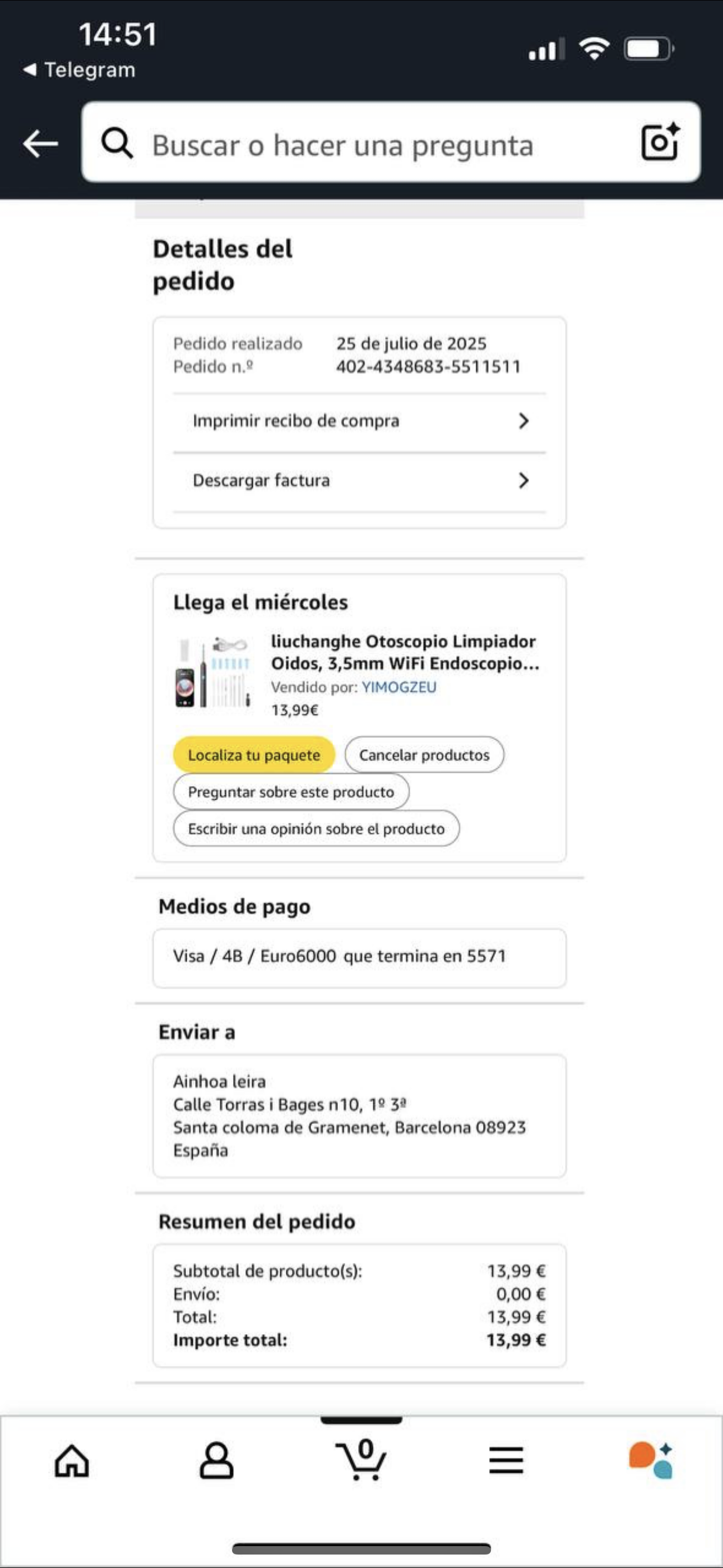Open Rufus AI assistant icon
Image resolution: width=723 pixels, height=1568 pixels.
(x=651, y=1460)
